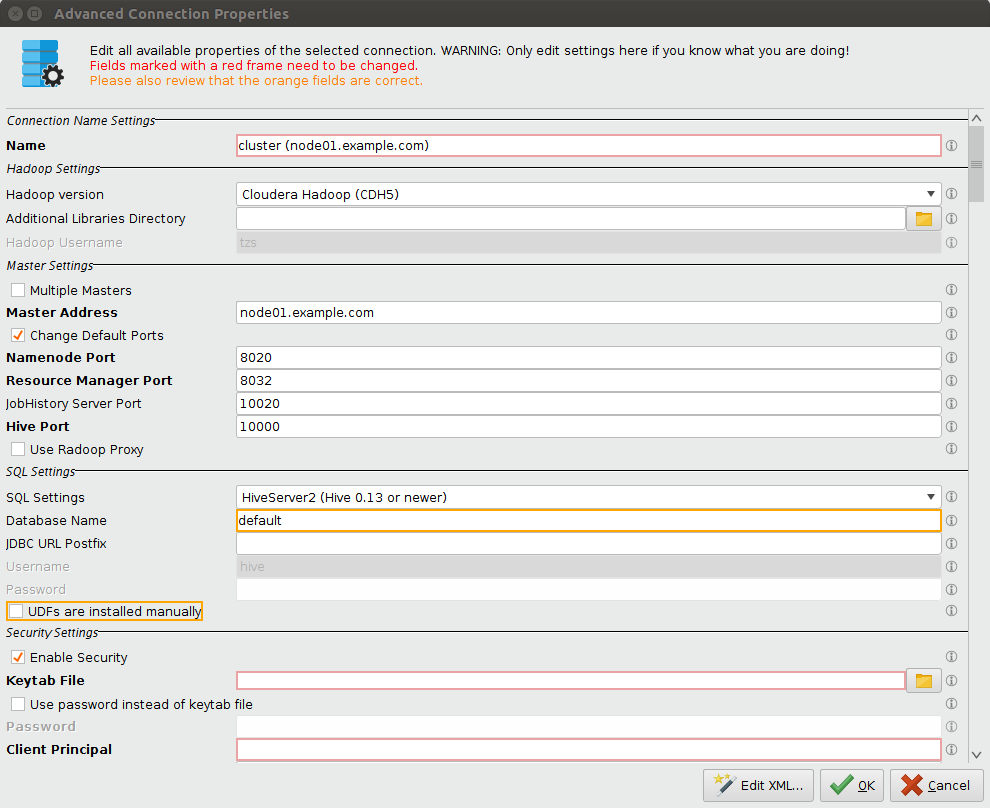
Task: Click info icon for Namenode Port
Action: coord(951,358)
